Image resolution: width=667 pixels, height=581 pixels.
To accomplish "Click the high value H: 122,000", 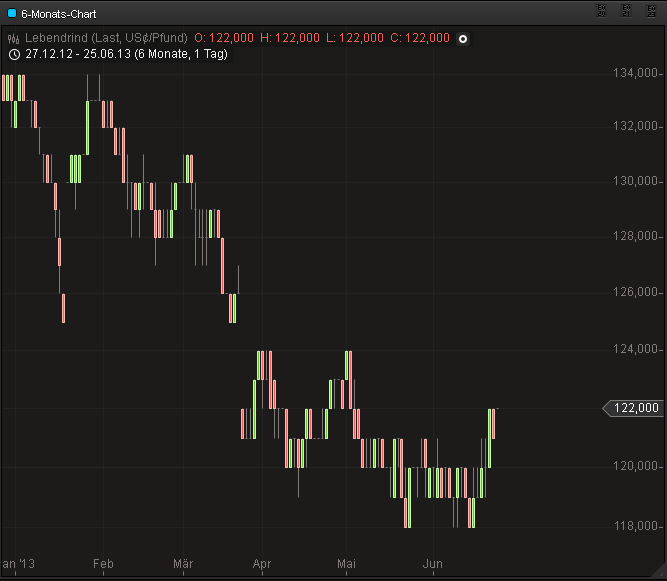I will point(290,38).
